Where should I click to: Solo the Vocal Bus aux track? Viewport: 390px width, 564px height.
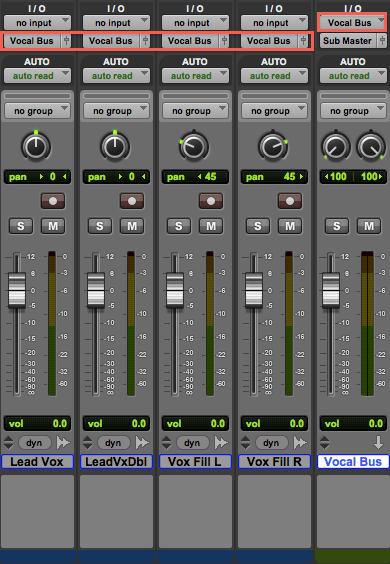pyautogui.click(x=337, y=226)
